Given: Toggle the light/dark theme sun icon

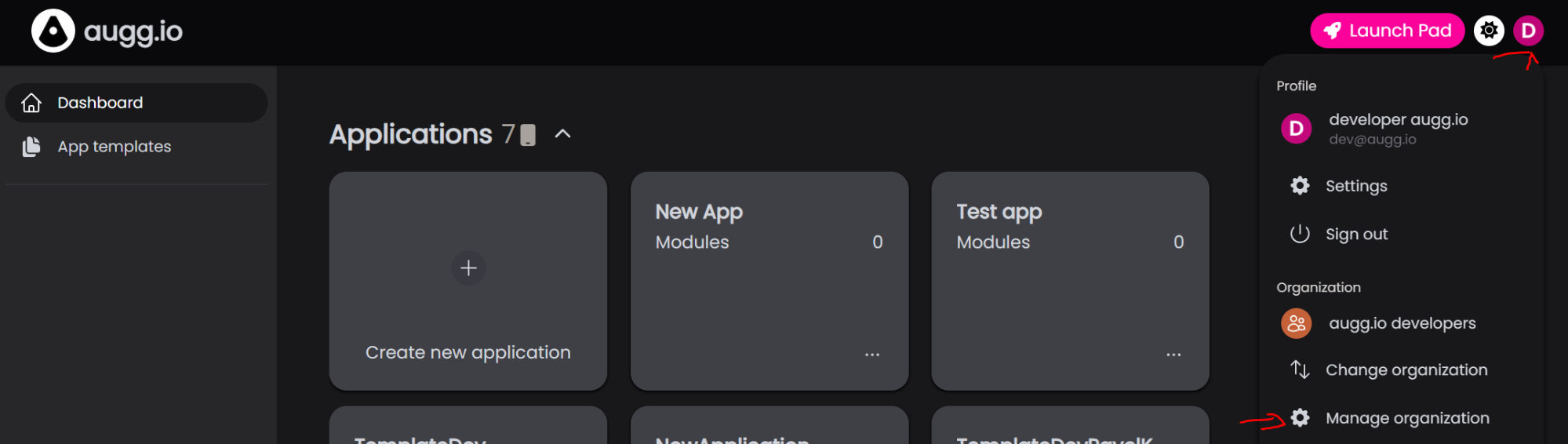Looking at the screenshot, I should [x=1488, y=31].
